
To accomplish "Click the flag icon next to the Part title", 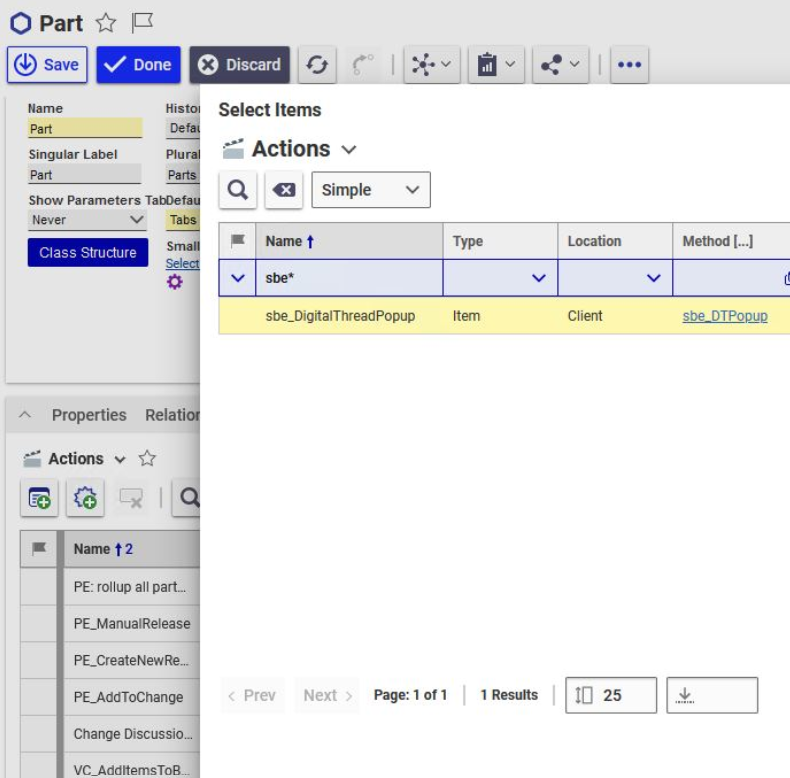I will (x=143, y=23).
